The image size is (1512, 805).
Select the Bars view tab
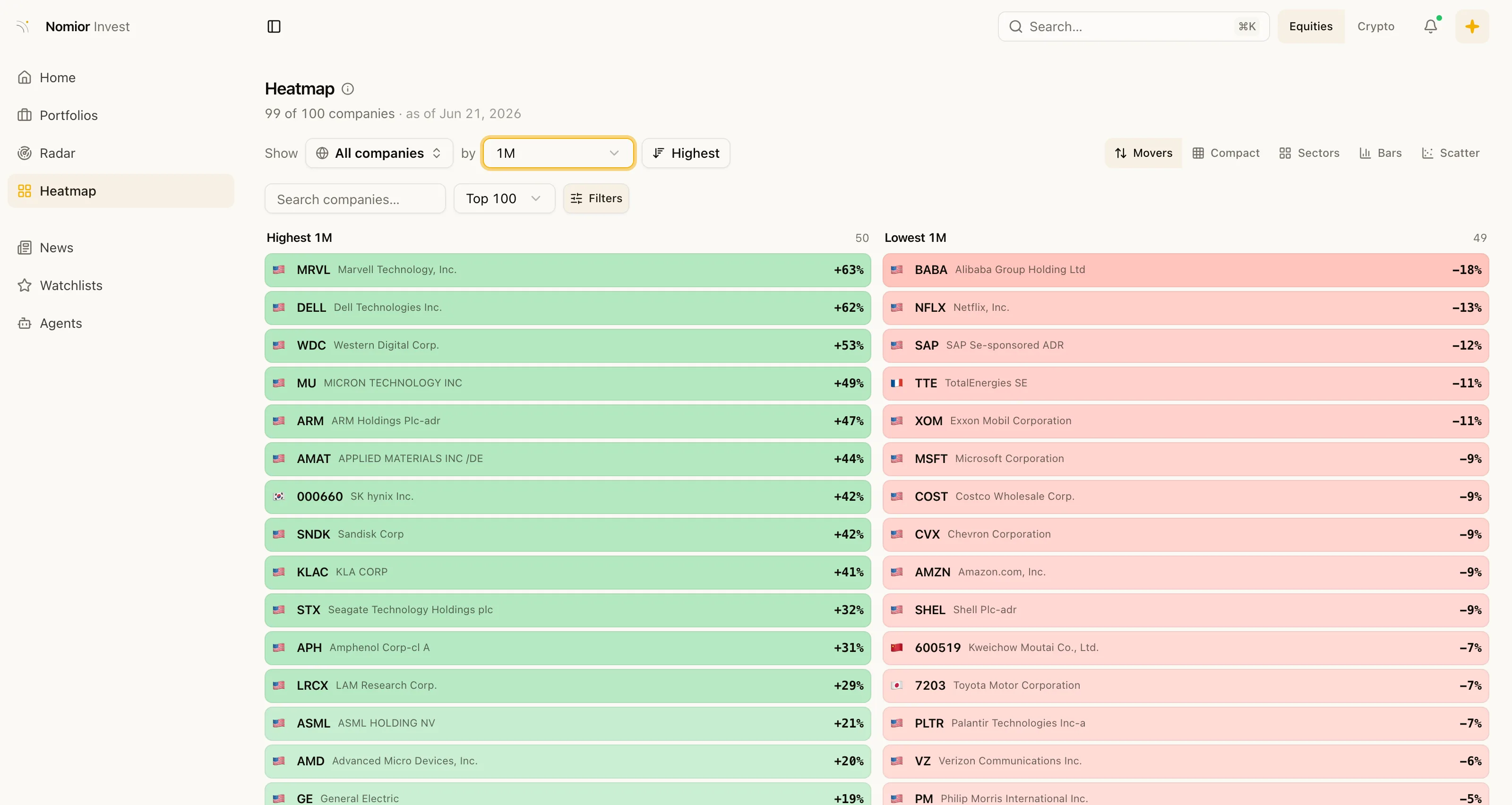click(1380, 153)
